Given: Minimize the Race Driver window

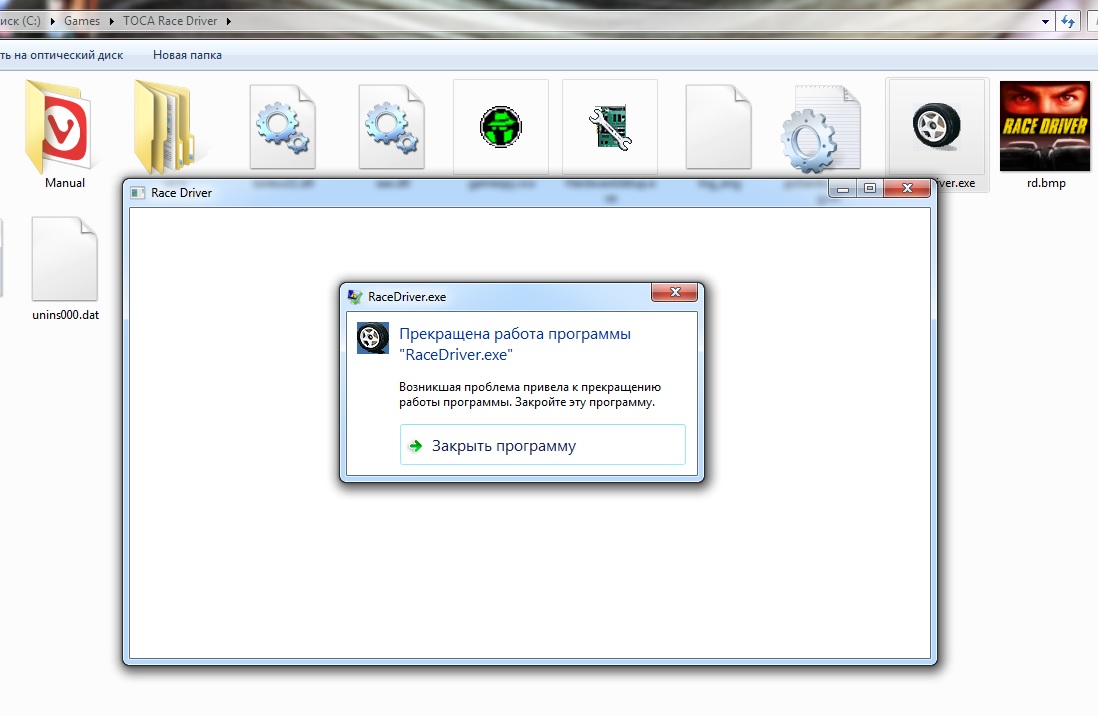Looking at the screenshot, I should [x=842, y=188].
